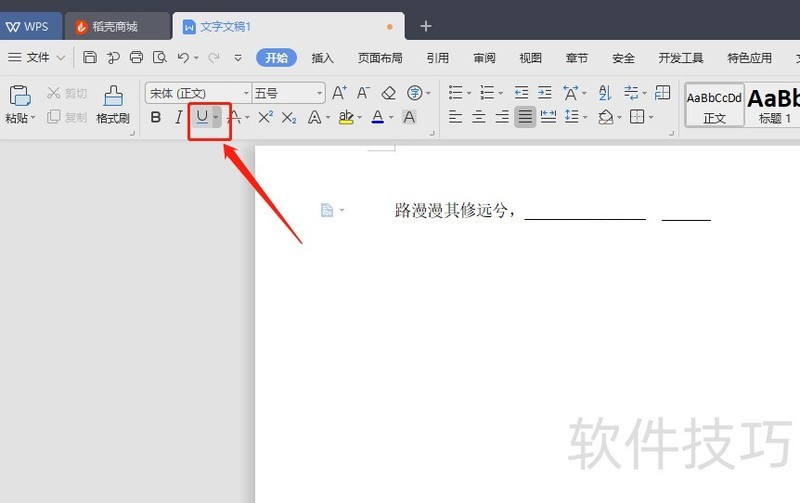This screenshot has width=800, height=503.
Task: Undo the last action
Action: pos(183,58)
